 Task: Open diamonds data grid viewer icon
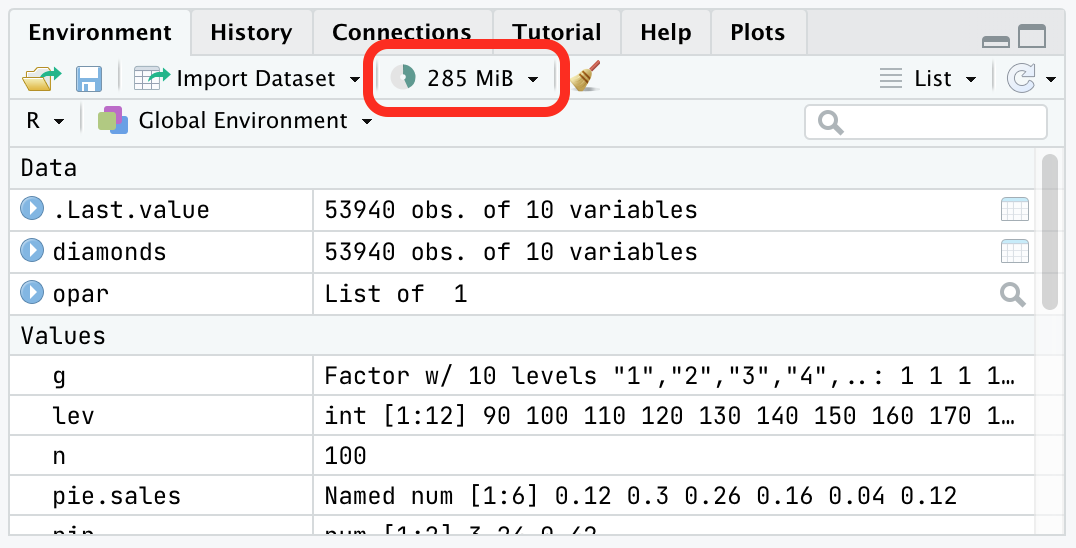click(x=1014, y=252)
